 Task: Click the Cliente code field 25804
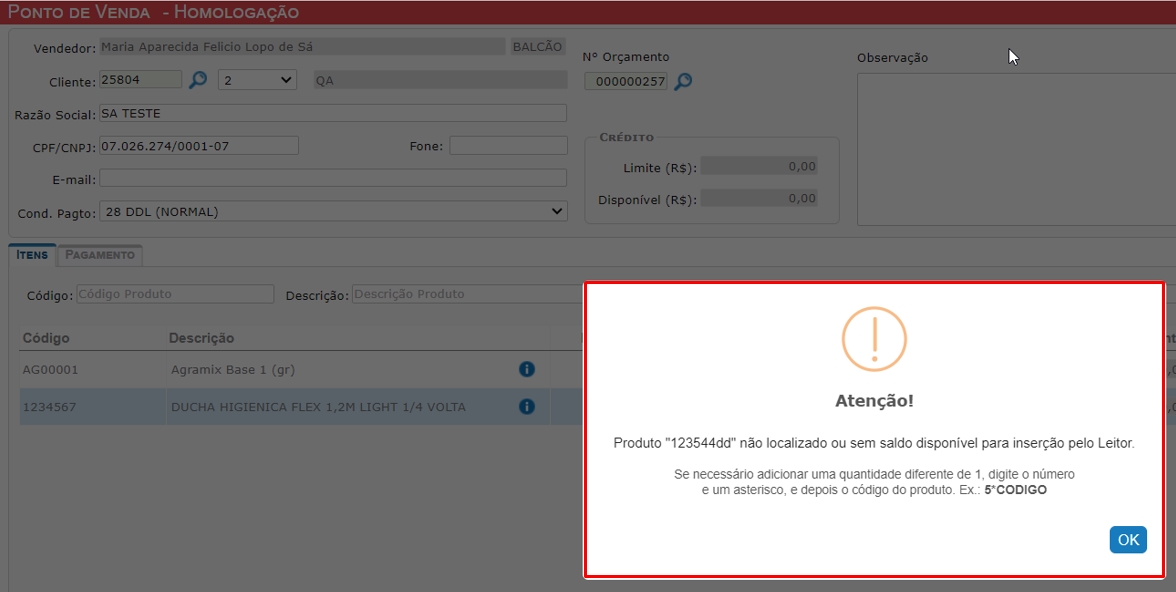140,80
